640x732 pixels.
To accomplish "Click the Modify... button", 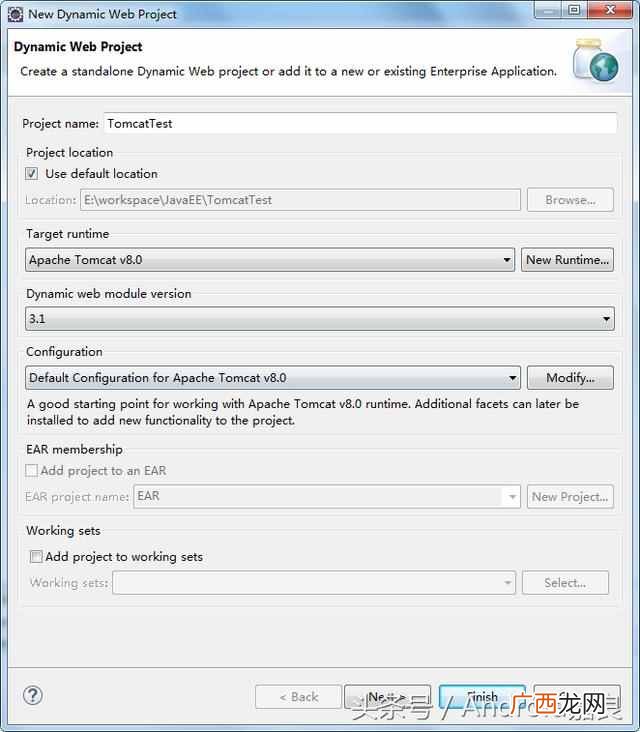I will 570,377.
